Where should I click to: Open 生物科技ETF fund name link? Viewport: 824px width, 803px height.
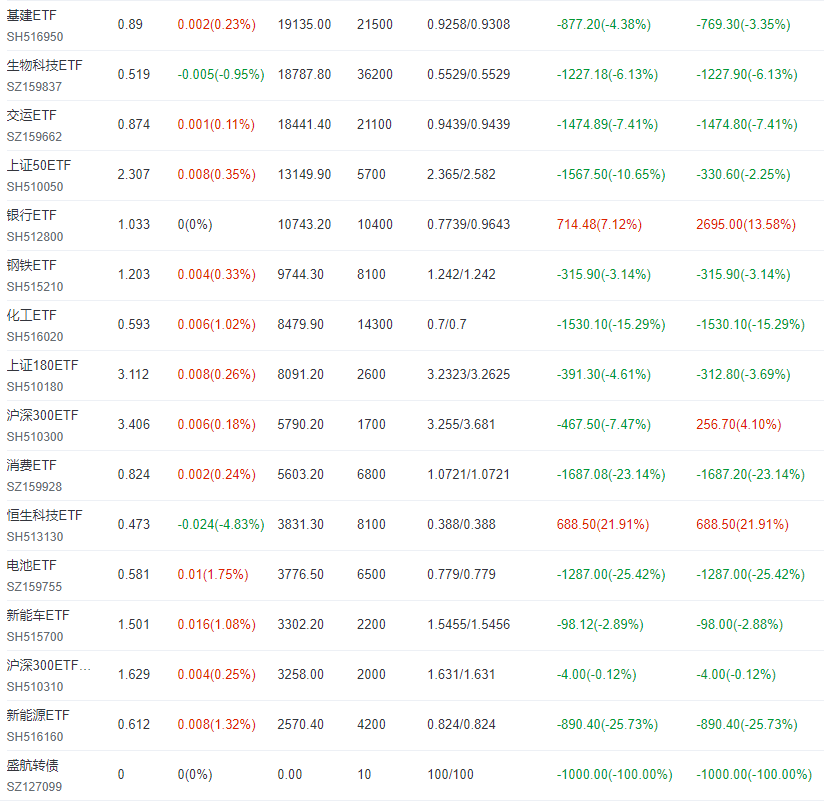click(45, 66)
